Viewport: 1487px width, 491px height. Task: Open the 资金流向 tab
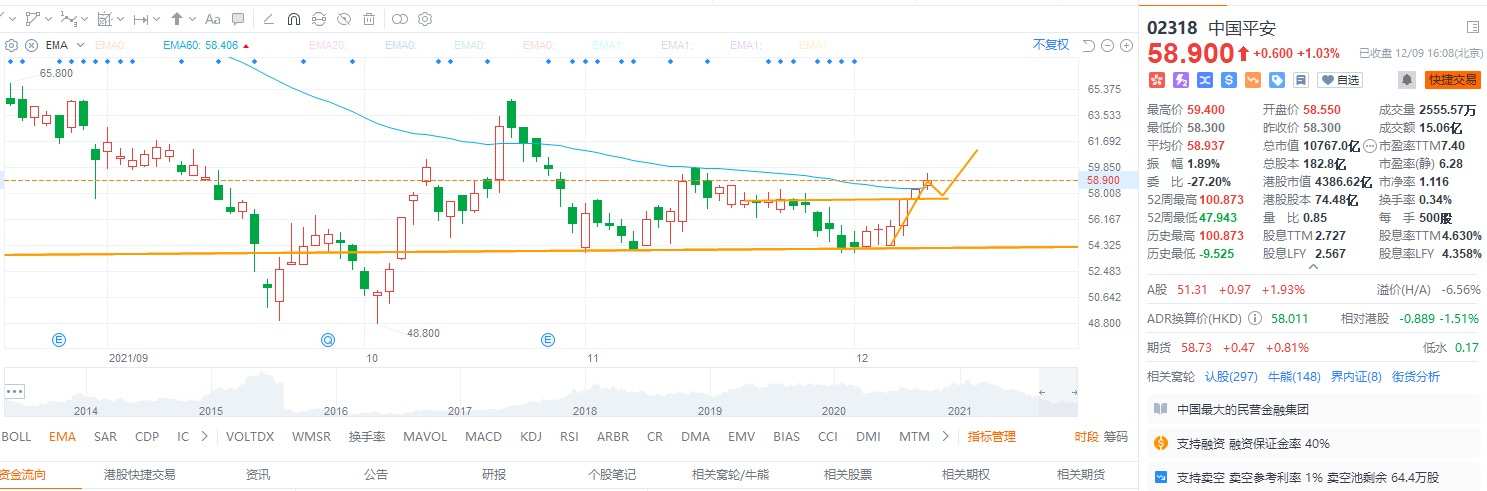22,474
